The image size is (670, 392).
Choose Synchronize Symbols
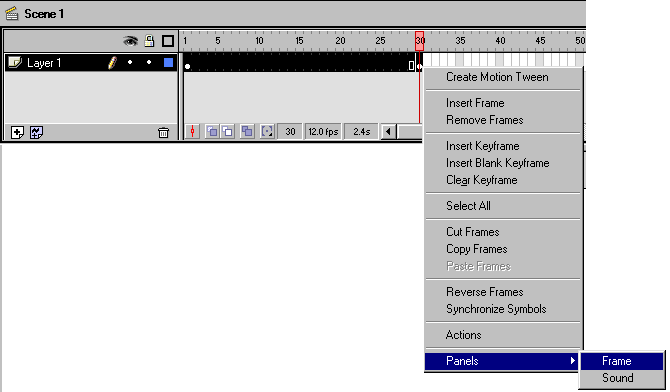(503, 309)
